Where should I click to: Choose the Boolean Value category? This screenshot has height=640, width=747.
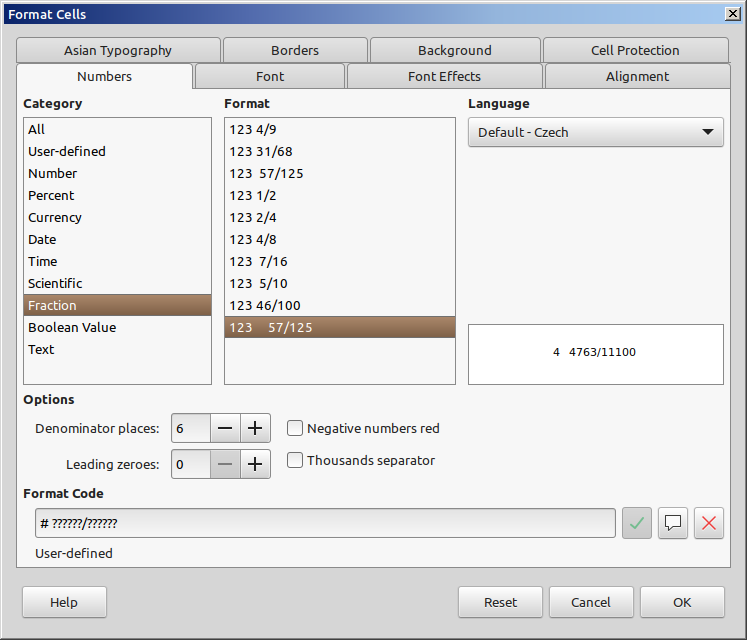[117, 327]
